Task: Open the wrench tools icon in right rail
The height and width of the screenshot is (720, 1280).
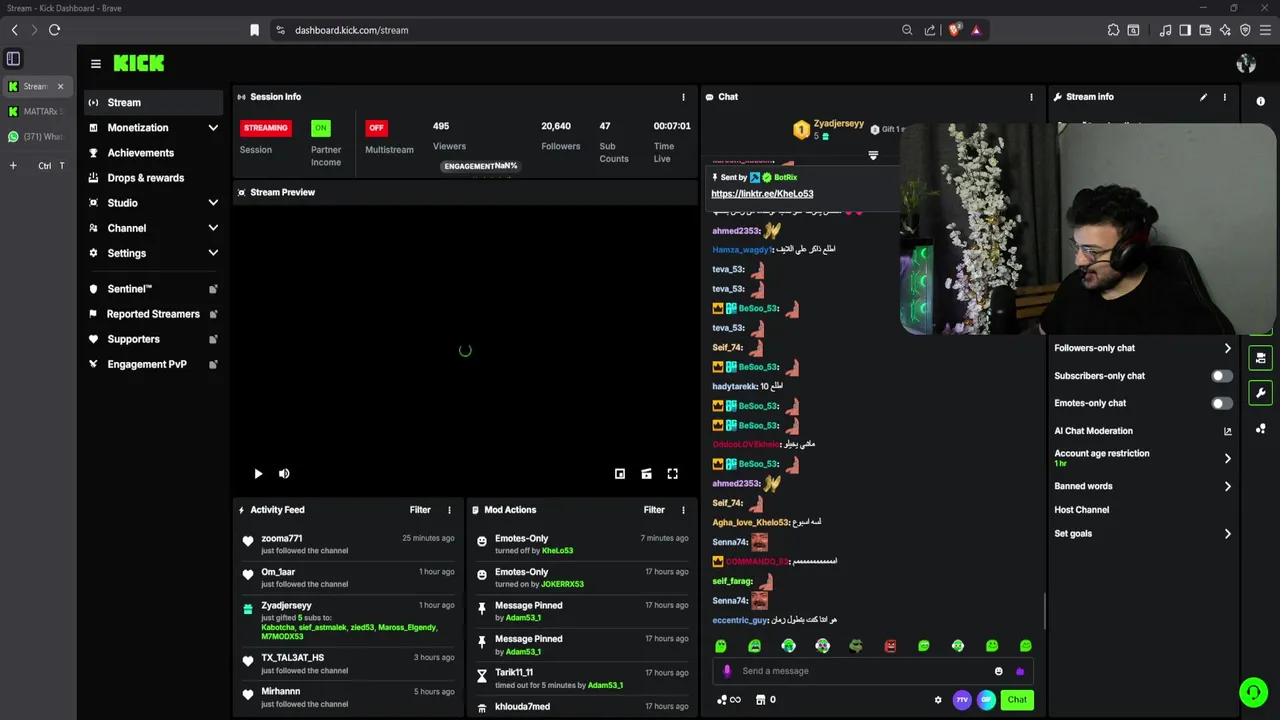Action: 1260,393
